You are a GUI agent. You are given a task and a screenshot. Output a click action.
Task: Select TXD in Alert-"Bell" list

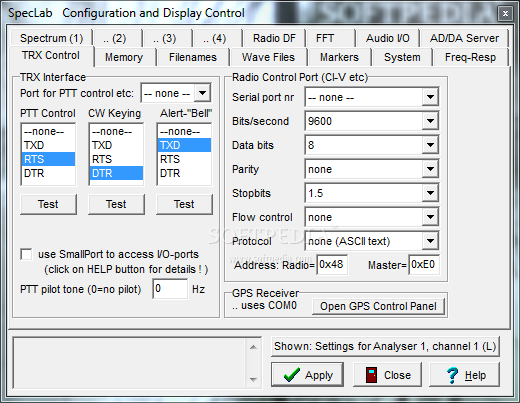pyautogui.click(x=185, y=145)
